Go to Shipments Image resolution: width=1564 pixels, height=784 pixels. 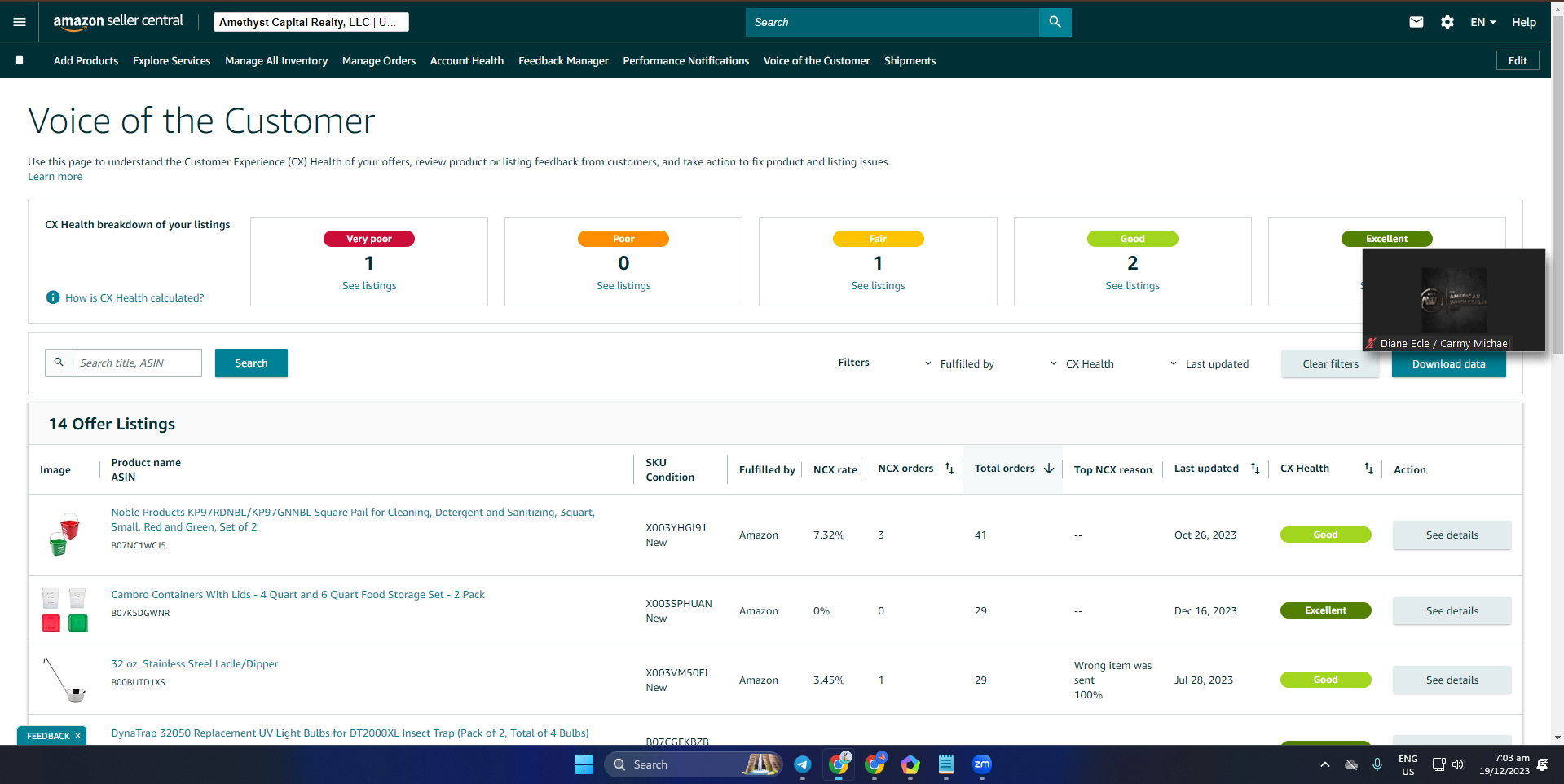(910, 60)
